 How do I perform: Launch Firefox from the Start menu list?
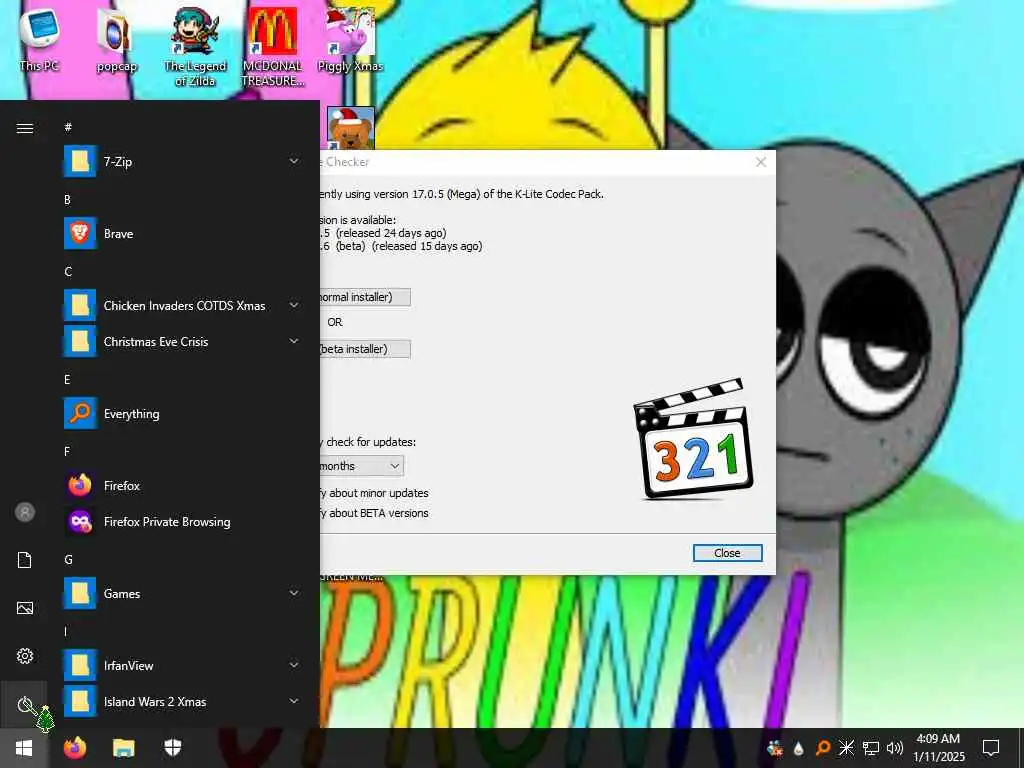(183, 485)
